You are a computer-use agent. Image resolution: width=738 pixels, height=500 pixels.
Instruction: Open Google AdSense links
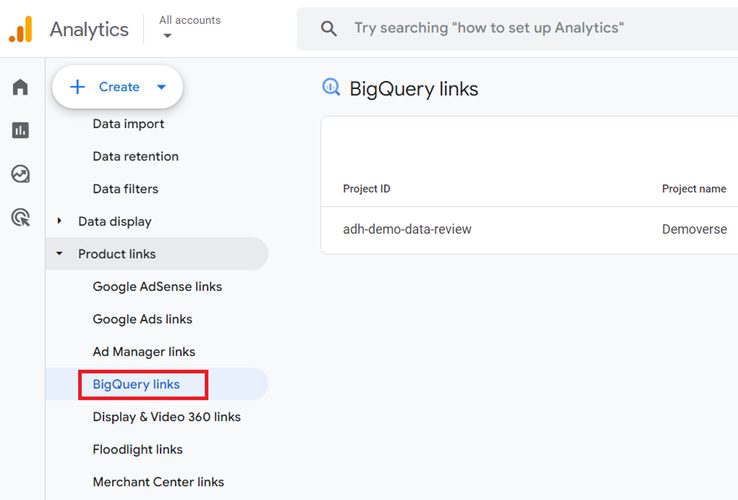point(157,286)
